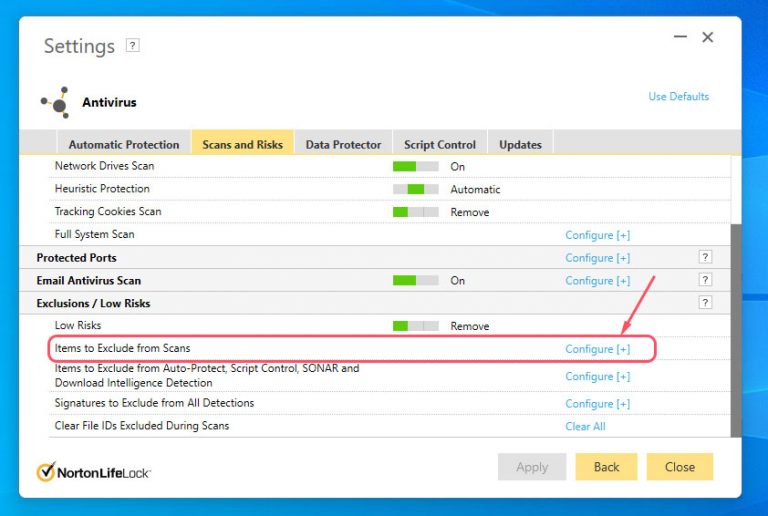Screen dimensions: 768x516
Task: Minimize the Settings window
Action: pos(680,37)
